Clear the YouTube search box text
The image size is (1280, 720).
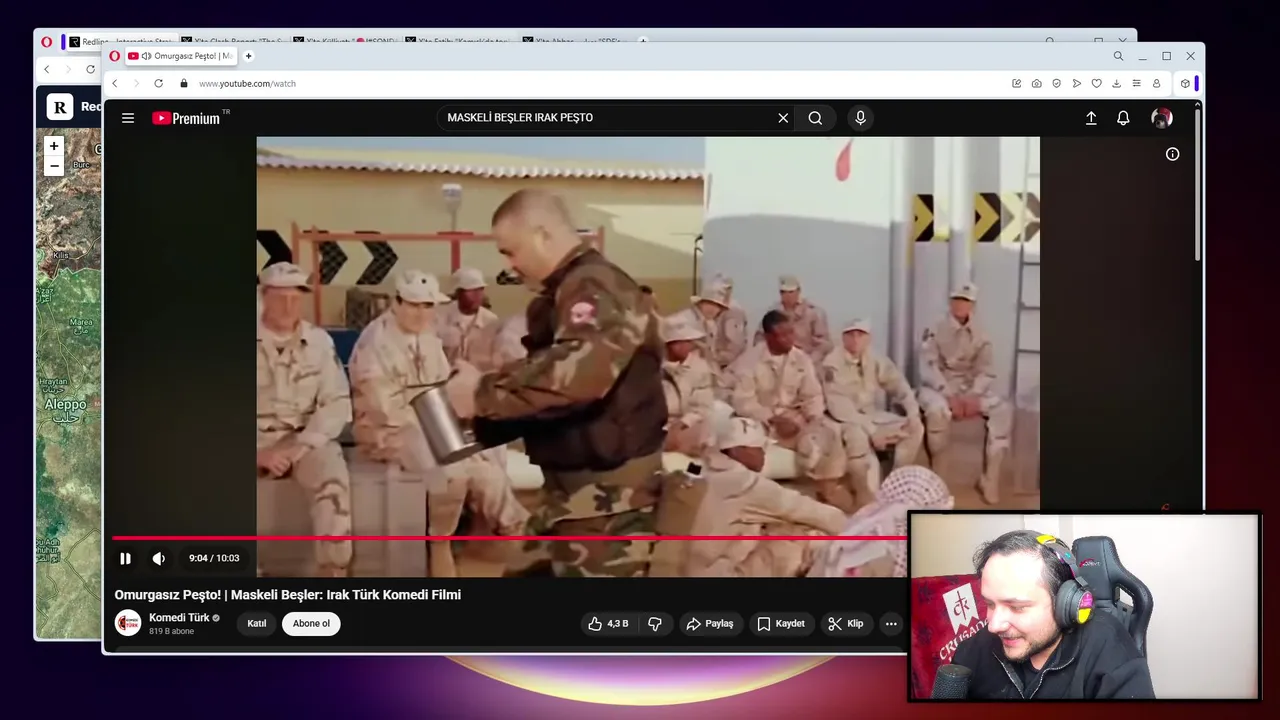click(x=783, y=118)
